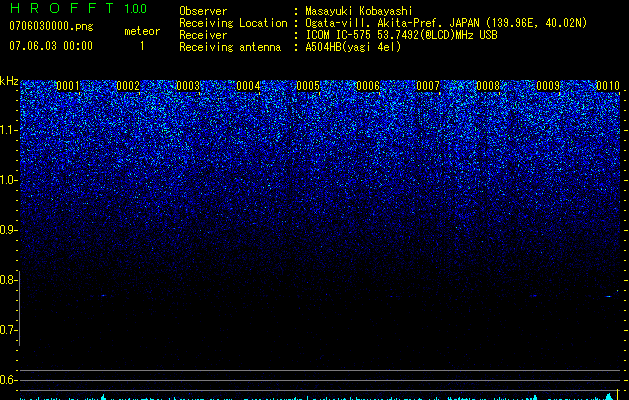Click the Receiving antenna label
The image size is (629, 400).
pos(230,47)
